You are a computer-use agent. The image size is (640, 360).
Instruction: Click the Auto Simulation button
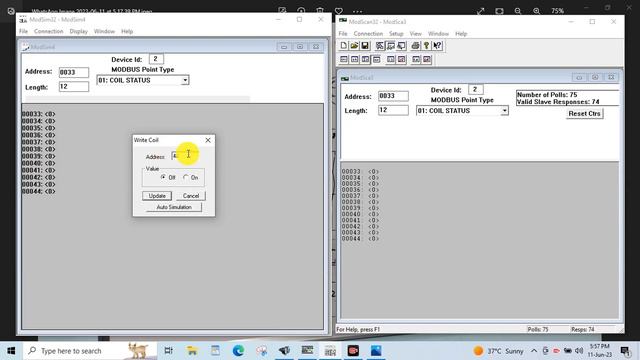pyautogui.click(x=174, y=207)
